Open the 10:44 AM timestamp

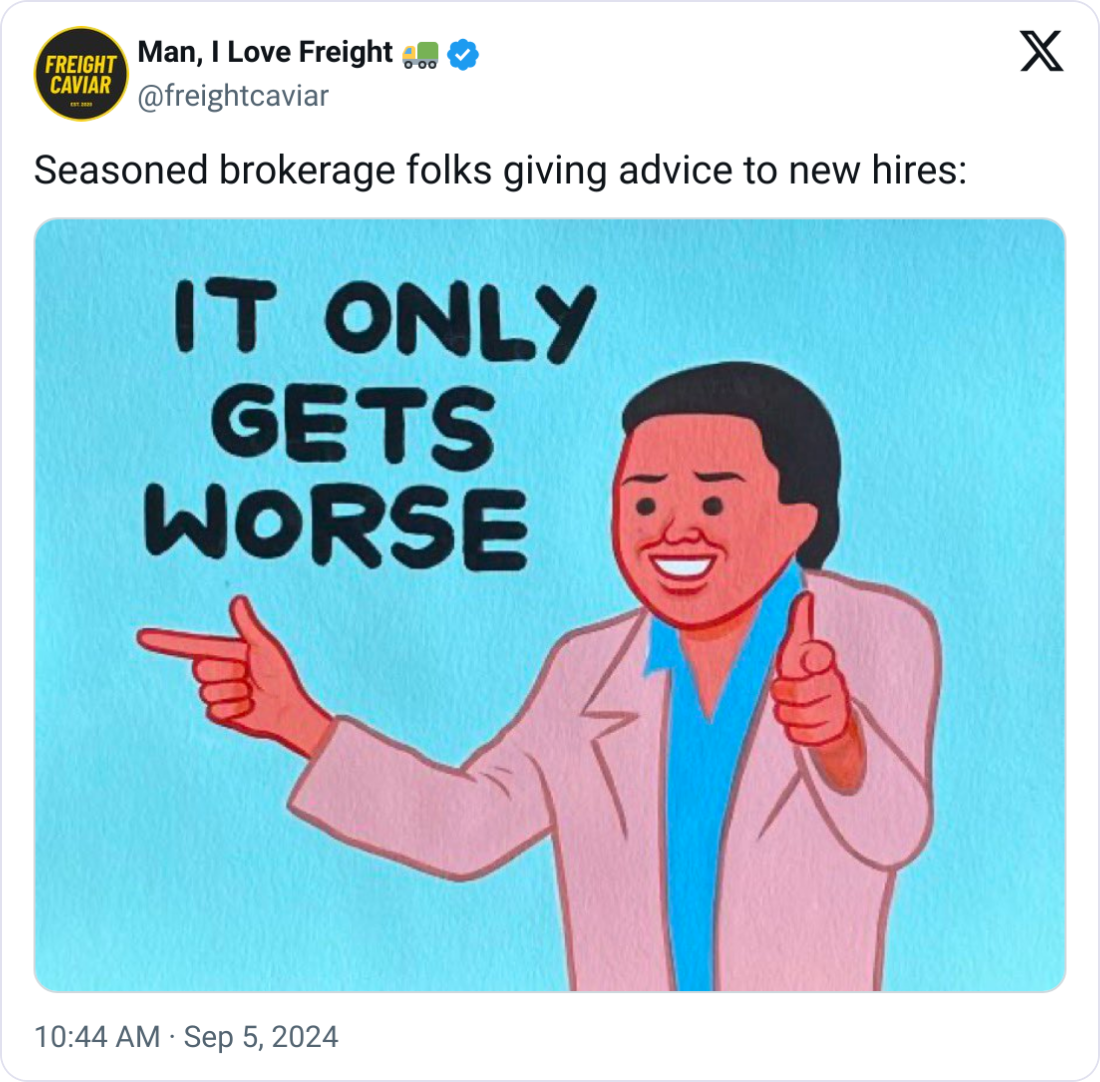coord(98,1036)
